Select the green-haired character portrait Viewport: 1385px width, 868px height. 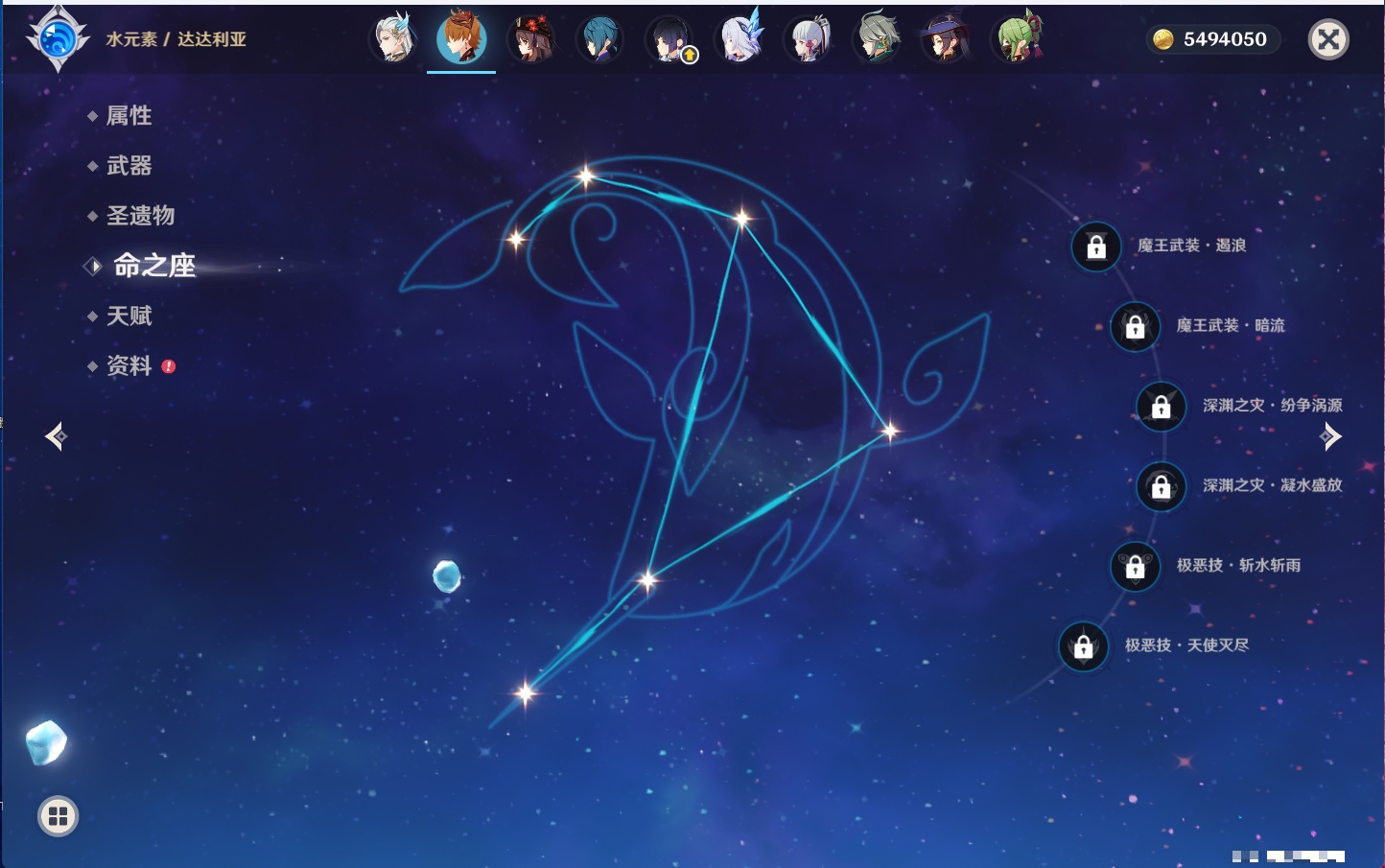[x=1017, y=39]
